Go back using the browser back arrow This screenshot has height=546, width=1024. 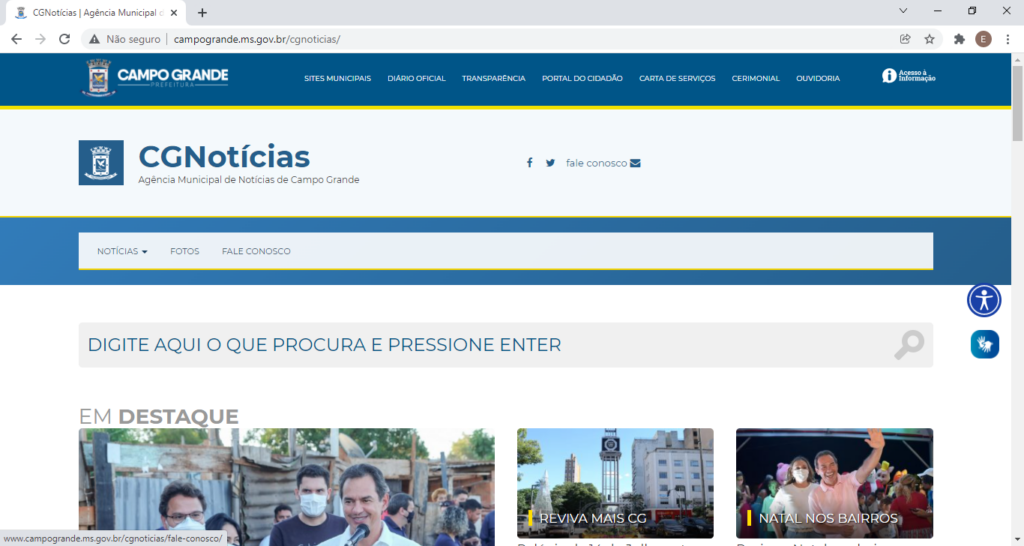click(x=16, y=39)
